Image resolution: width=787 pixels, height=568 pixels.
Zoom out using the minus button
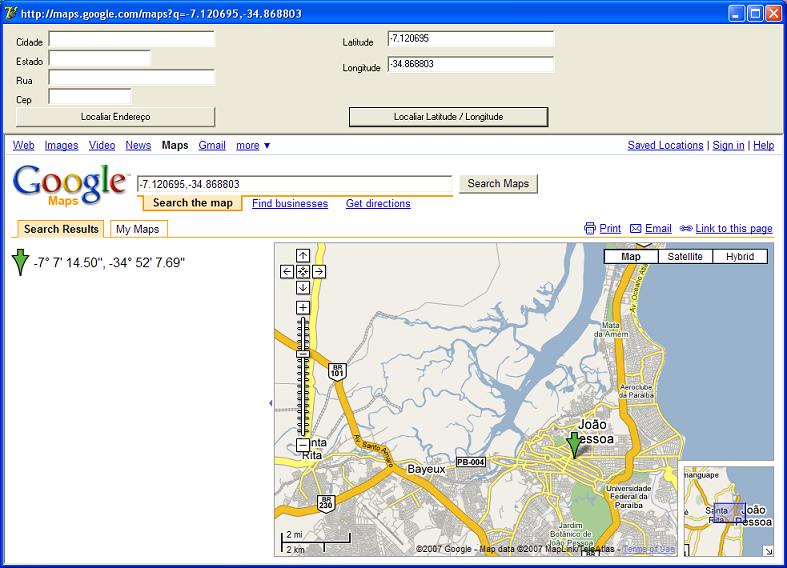pyautogui.click(x=303, y=444)
